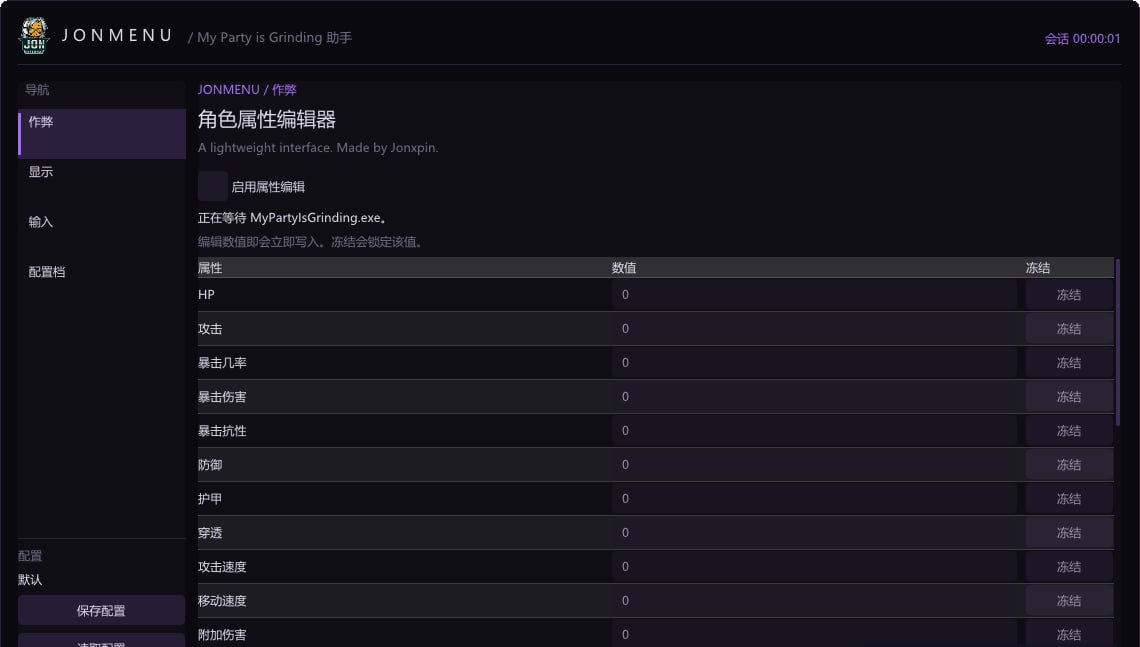Freeze the 防御 attribute value

(1069, 465)
